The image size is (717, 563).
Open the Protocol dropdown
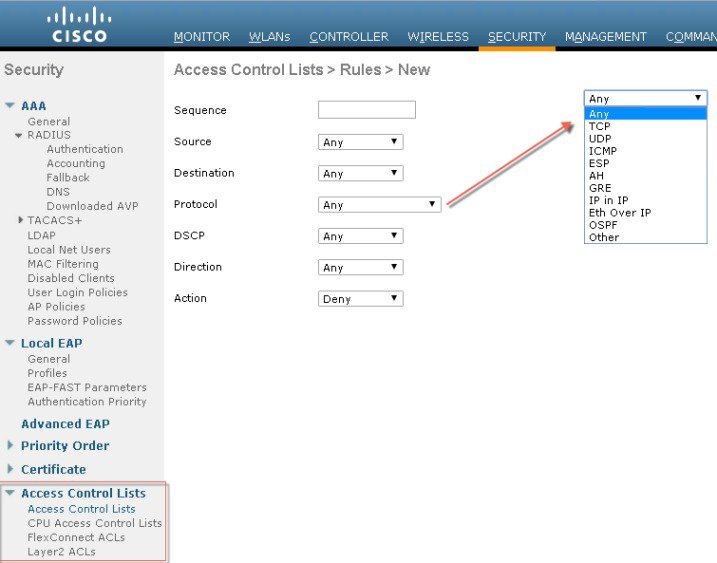[x=380, y=204]
